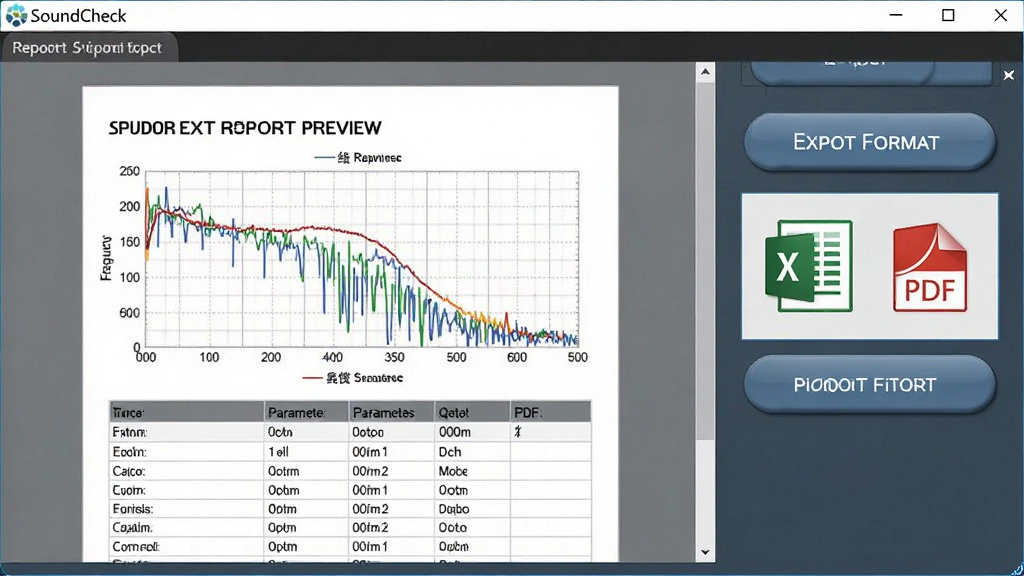Select the Excel export format icon
This screenshot has height=576, width=1024.
808,266
